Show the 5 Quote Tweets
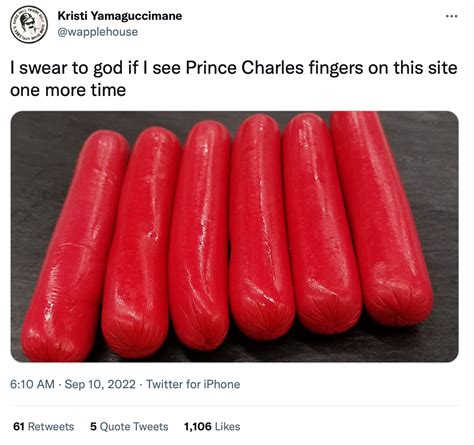Screen dimensions: 474x445 [x=129, y=426]
